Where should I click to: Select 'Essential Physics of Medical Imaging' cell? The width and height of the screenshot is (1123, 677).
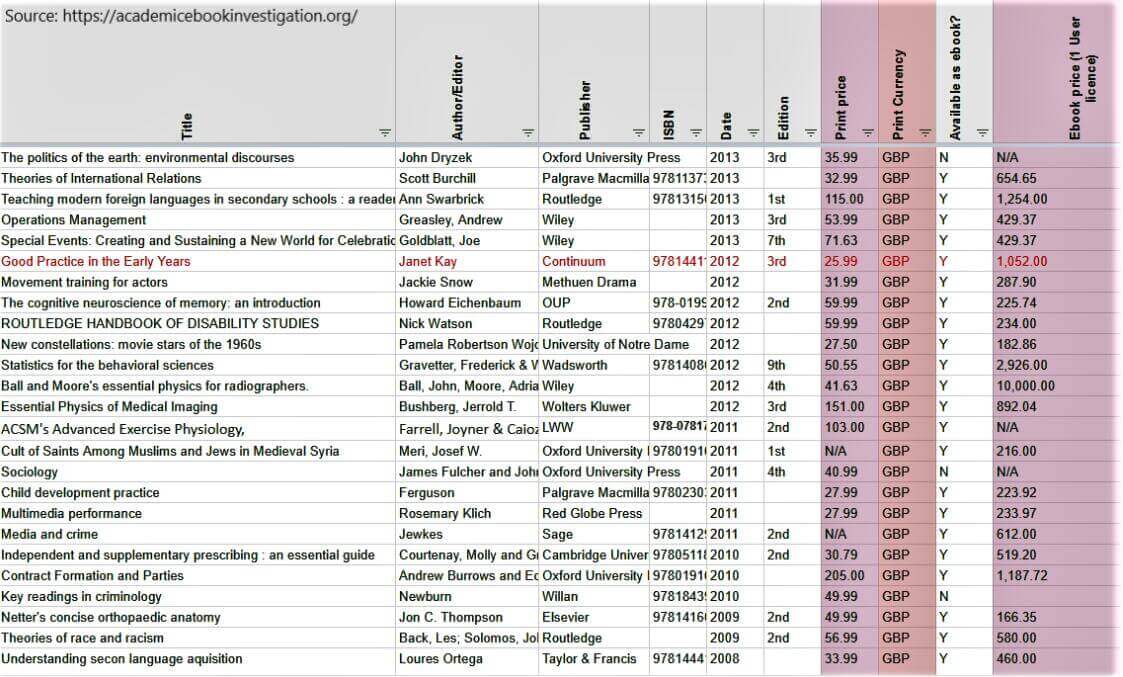[x=198, y=407]
